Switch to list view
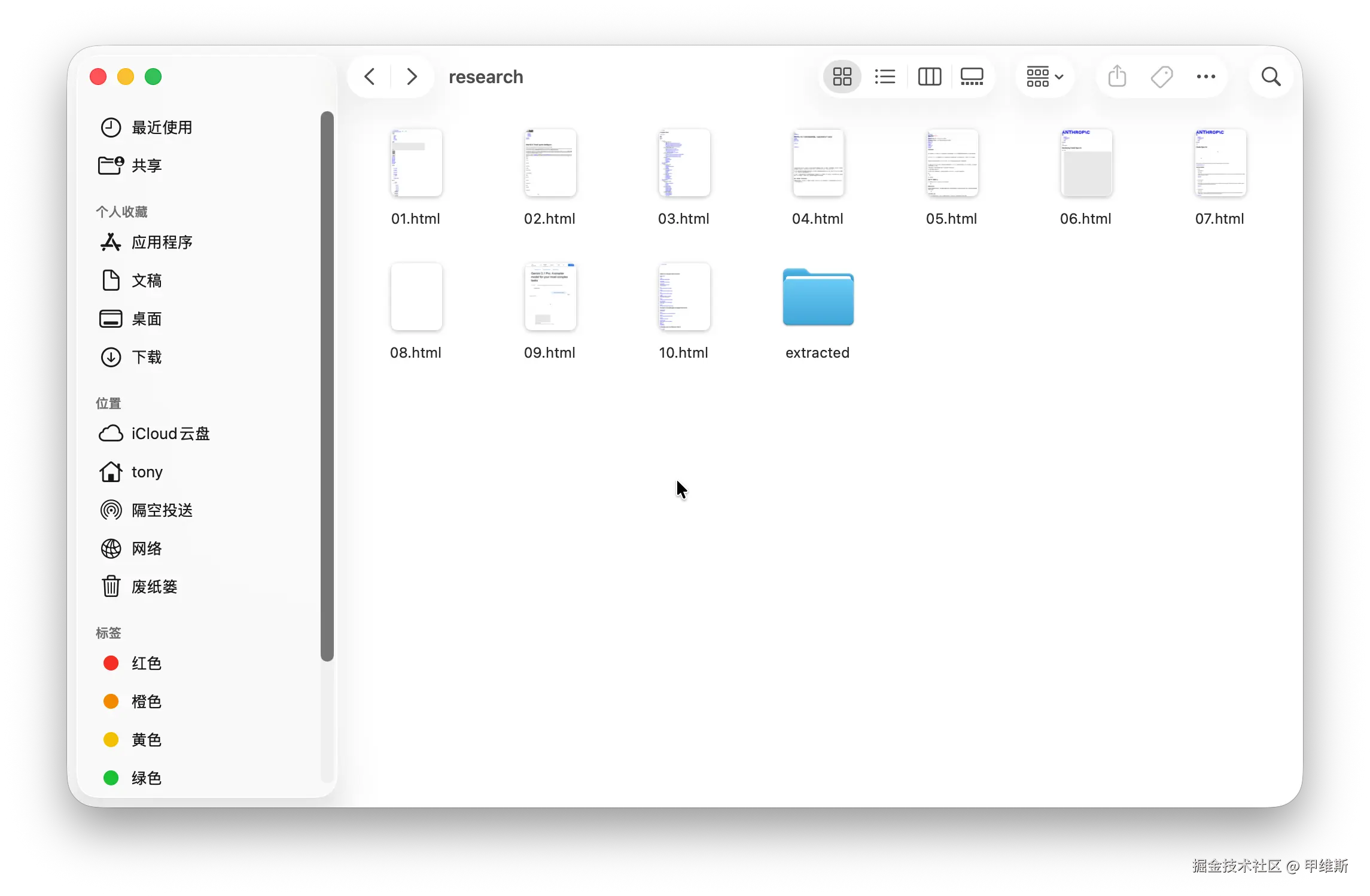 885,77
